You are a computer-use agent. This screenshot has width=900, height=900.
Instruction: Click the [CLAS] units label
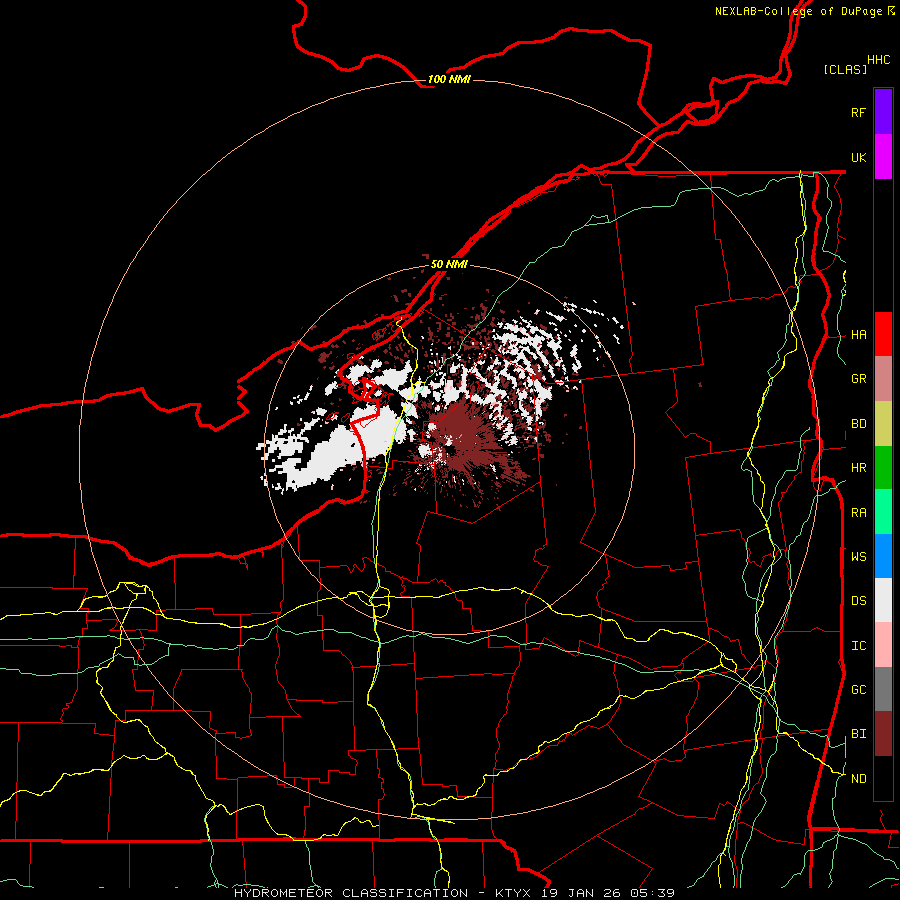(845, 69)
